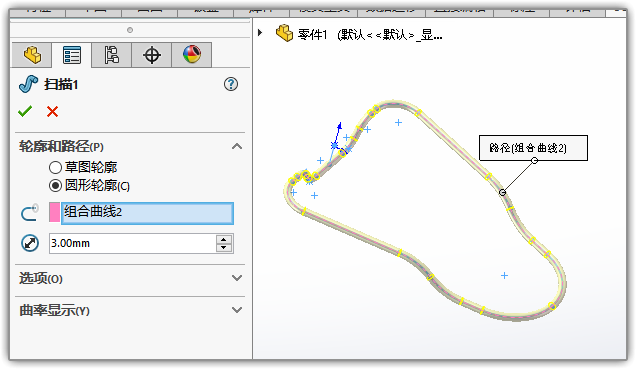Switch to the PropertyManager tab

point(72,55)
